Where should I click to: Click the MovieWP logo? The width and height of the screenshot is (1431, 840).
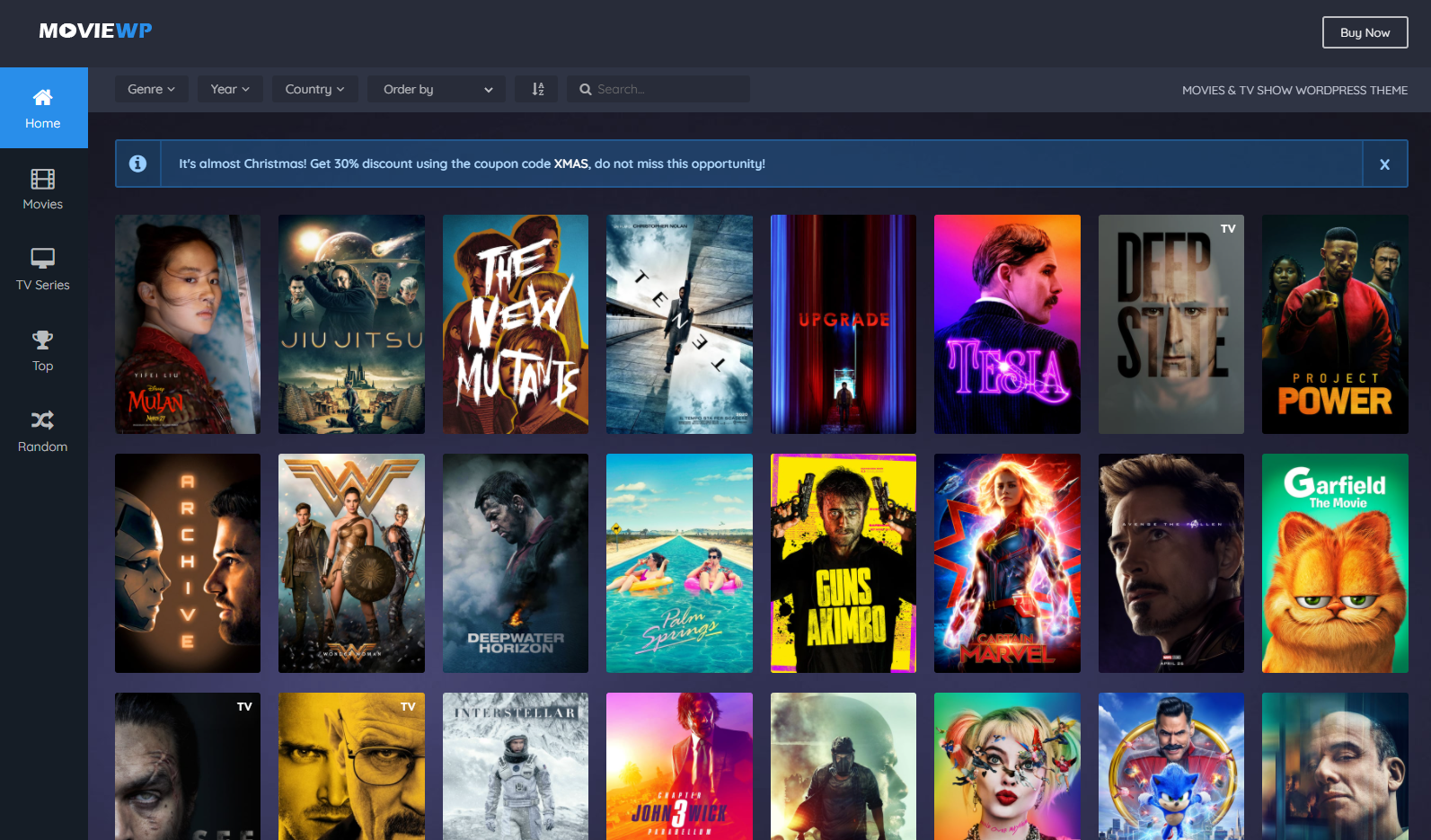(x=95, y=31)
